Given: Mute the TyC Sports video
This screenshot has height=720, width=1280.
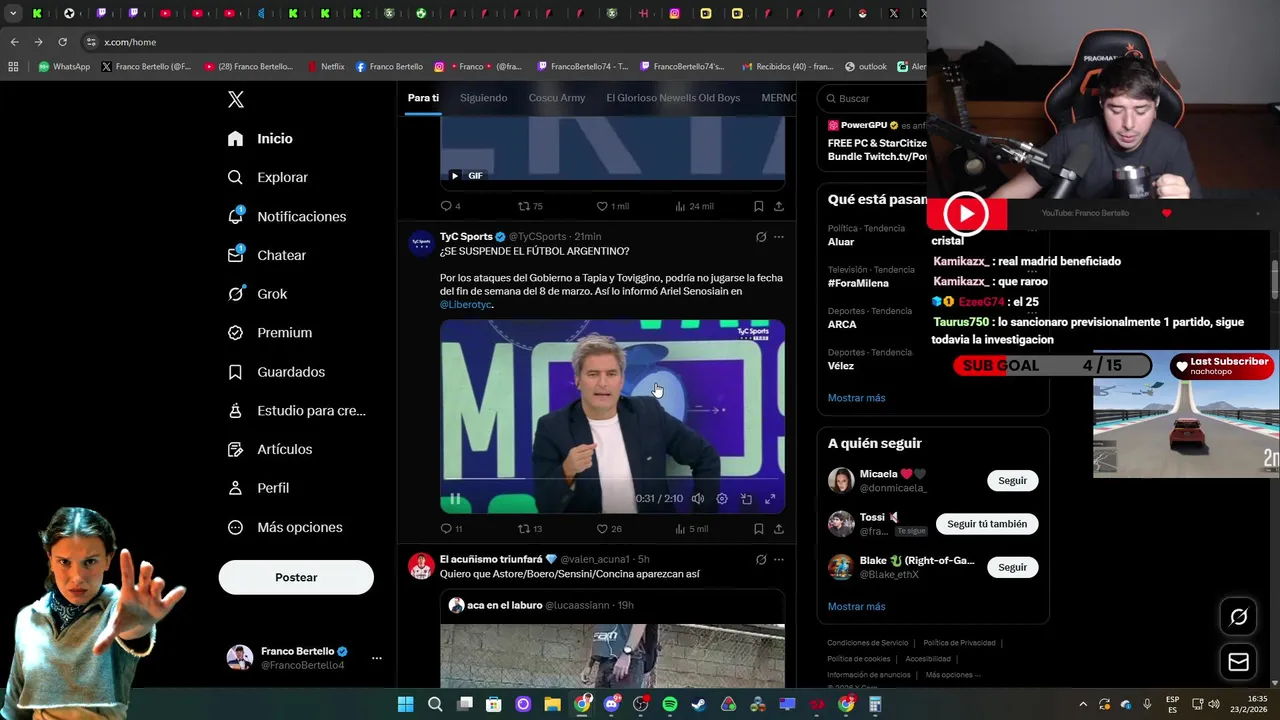Looking at the screenshot, I should tap(698, 499).
